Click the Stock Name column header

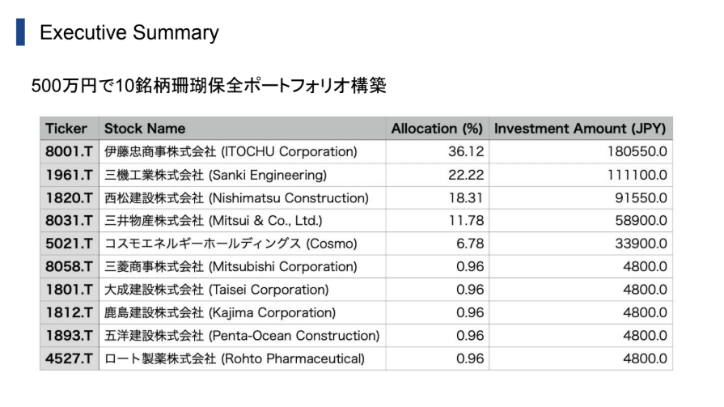point(145,129)
